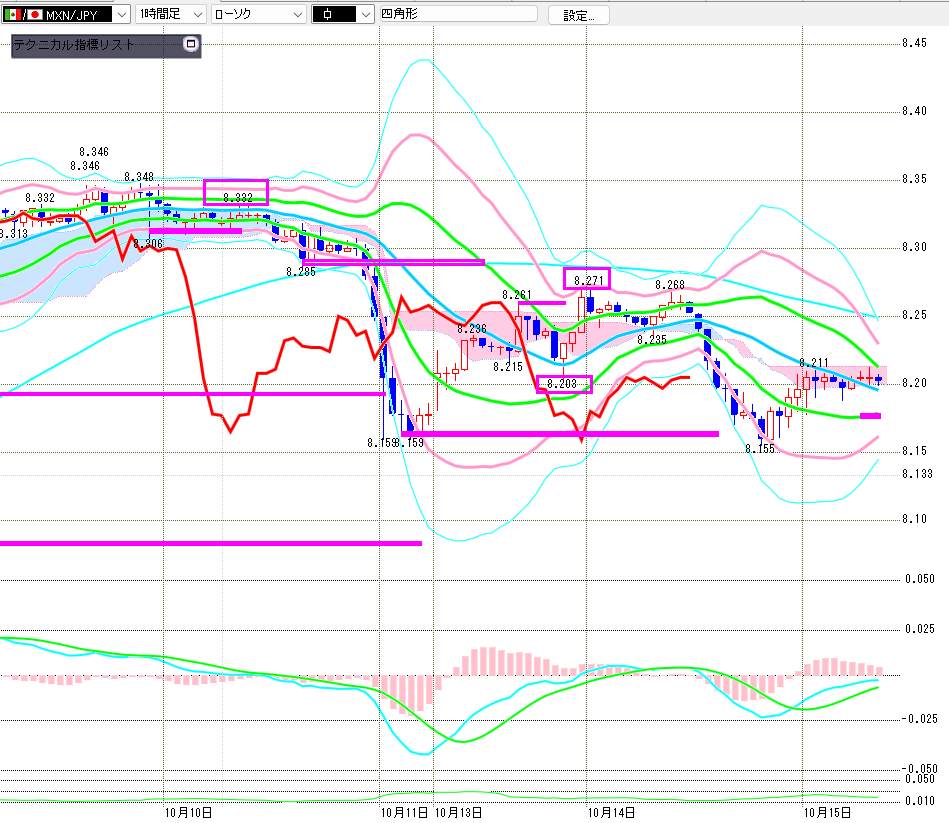Click the short magenta marker at far right

tap(870, 415)
